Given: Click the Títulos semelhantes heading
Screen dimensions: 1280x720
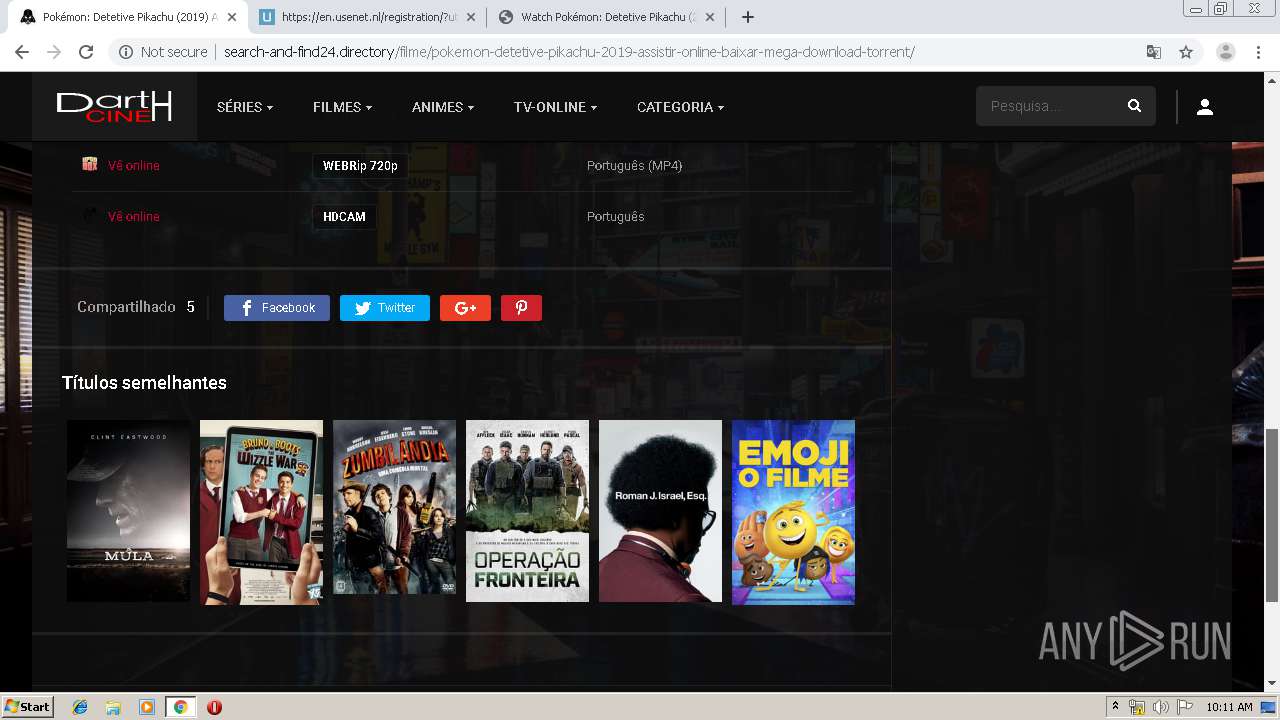Looking at the screenshot, I should point(144,383).
